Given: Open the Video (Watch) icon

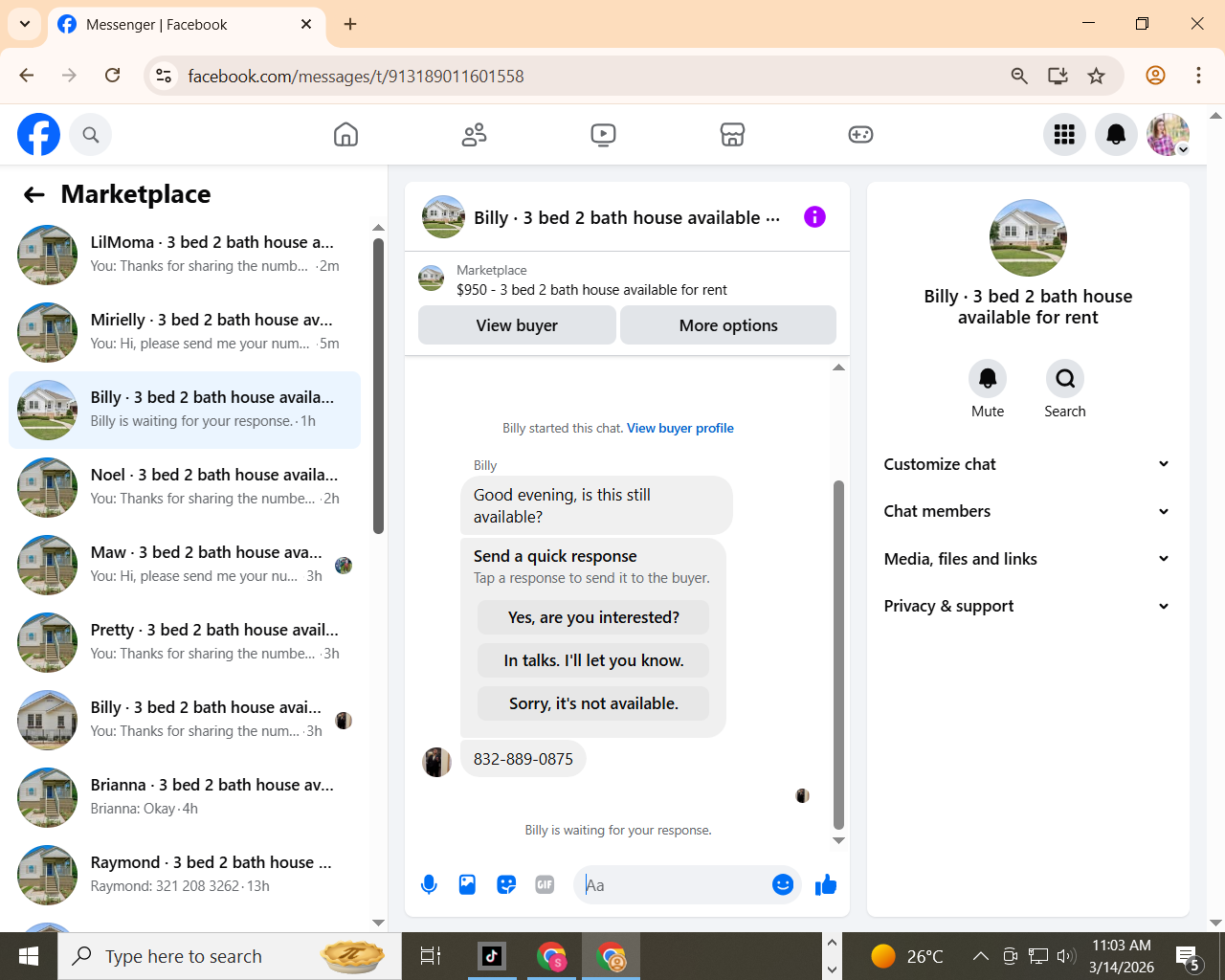Looking at the screenshot, I should pyautogui.click(x=603, y=135).
